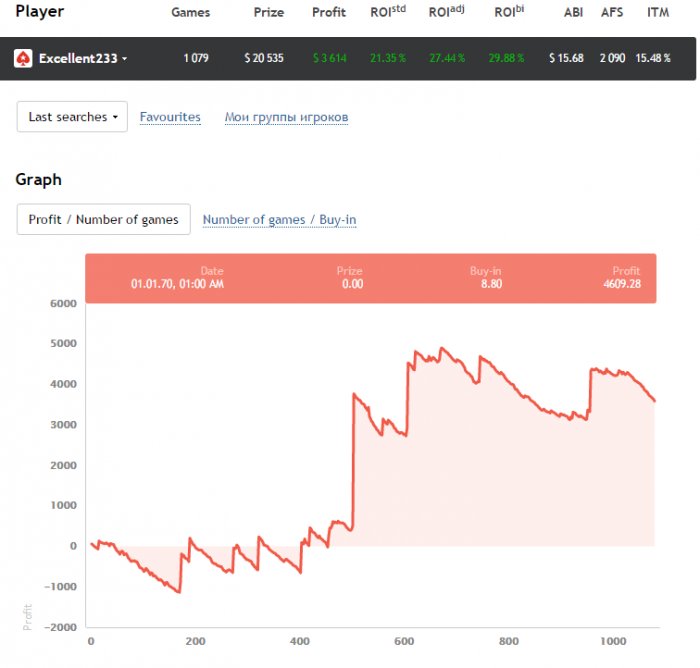Click the Games column header
Viewport: 700px width, 668px height.
click(190, 13)
